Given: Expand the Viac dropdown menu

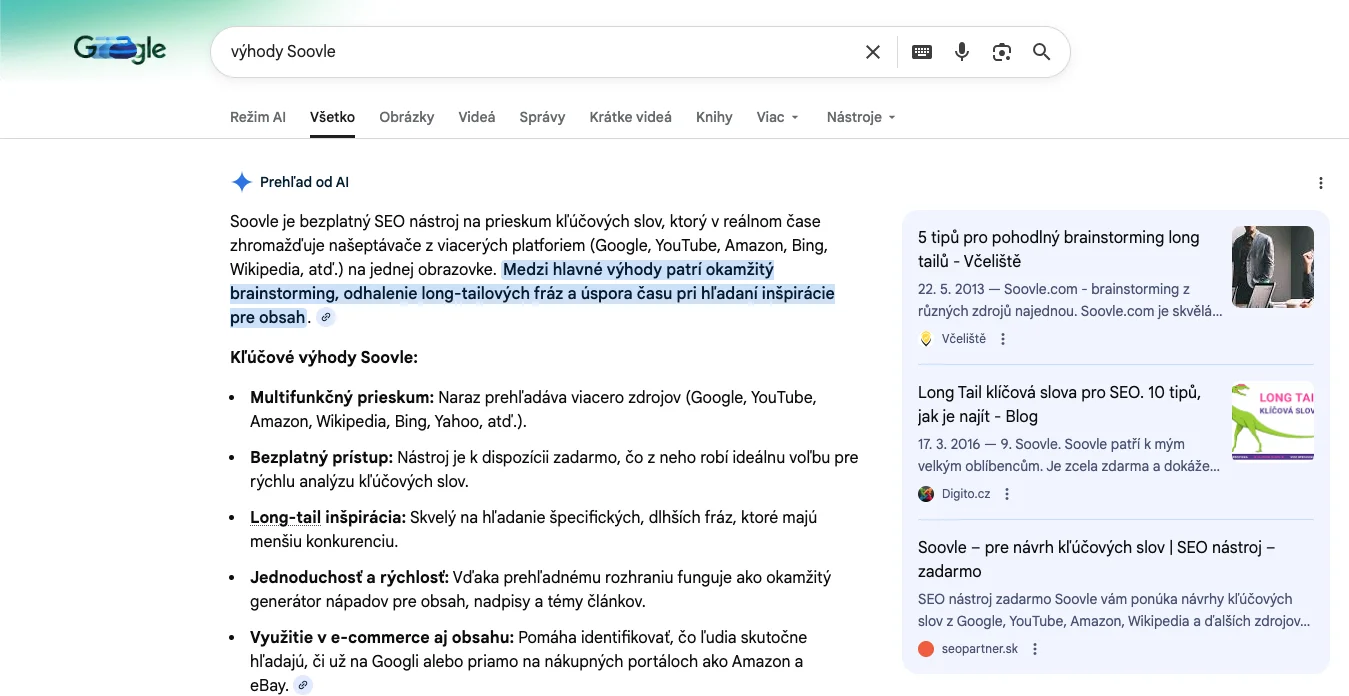Looking at the screenshot, I should point(778,117).
